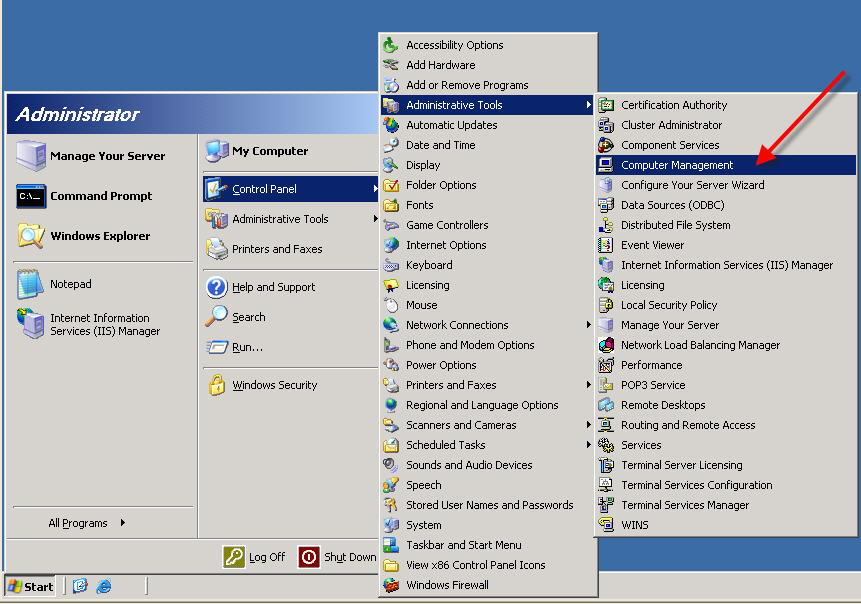Click Show Desktop quick launch icon
The image size is (861, 604).
pyautogui.click(x=80, y=586)
